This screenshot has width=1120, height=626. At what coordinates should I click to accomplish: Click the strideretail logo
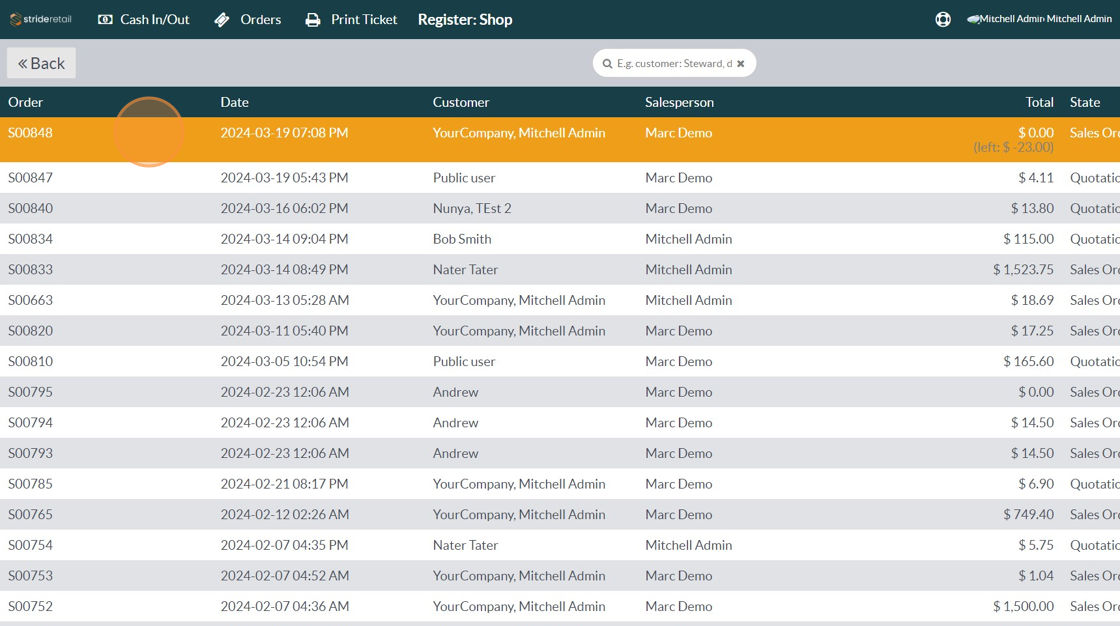click(41, 19)
